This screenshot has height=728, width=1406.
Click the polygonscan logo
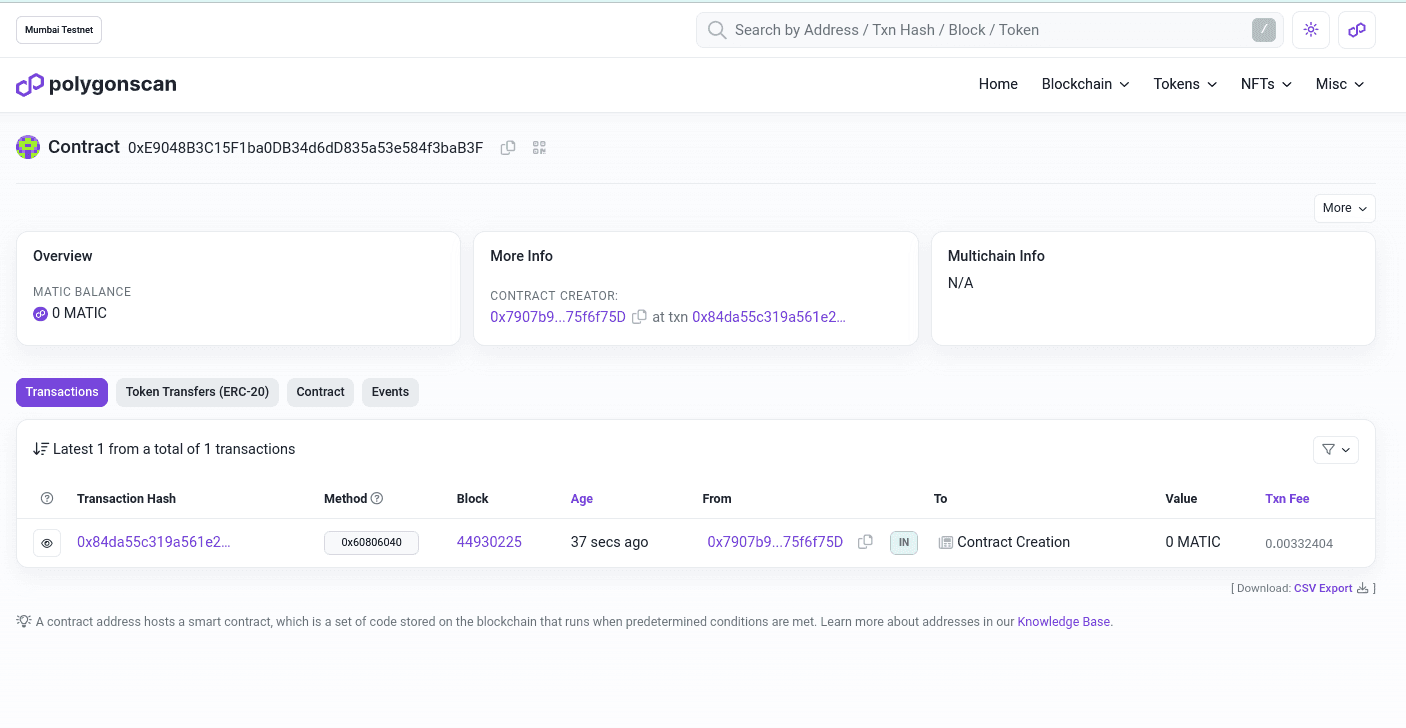pyautogui.click(x=96, y=85)
